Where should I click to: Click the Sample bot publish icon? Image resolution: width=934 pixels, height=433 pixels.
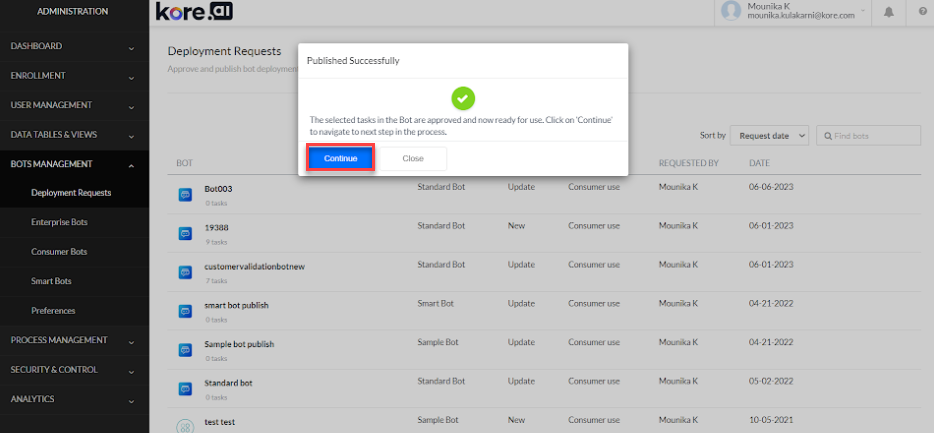coord(185,349)
